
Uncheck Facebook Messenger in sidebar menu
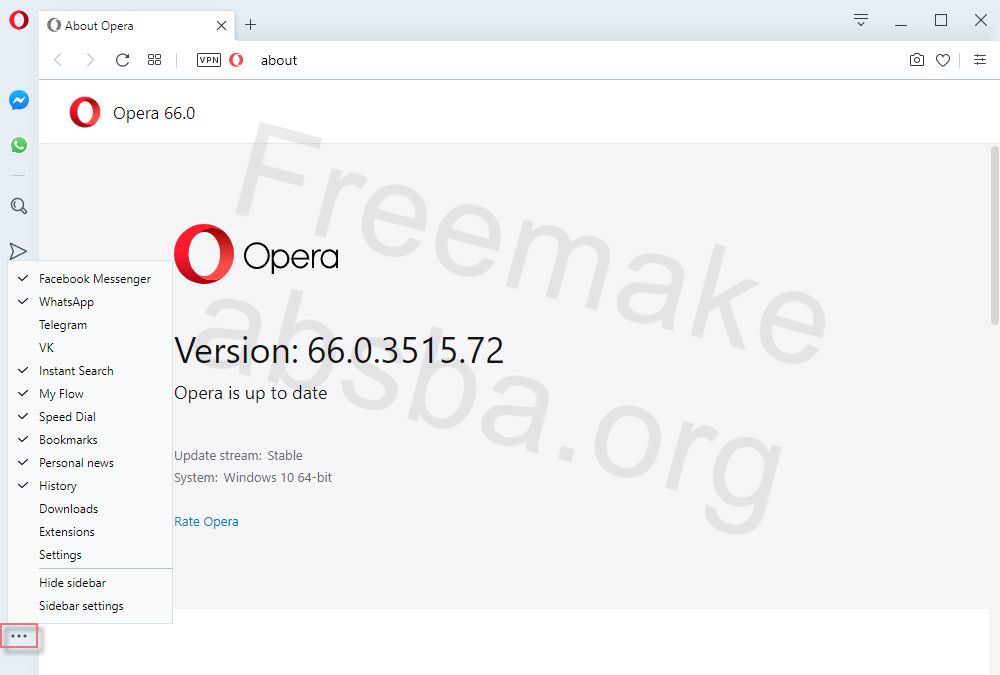coord(90,279)
